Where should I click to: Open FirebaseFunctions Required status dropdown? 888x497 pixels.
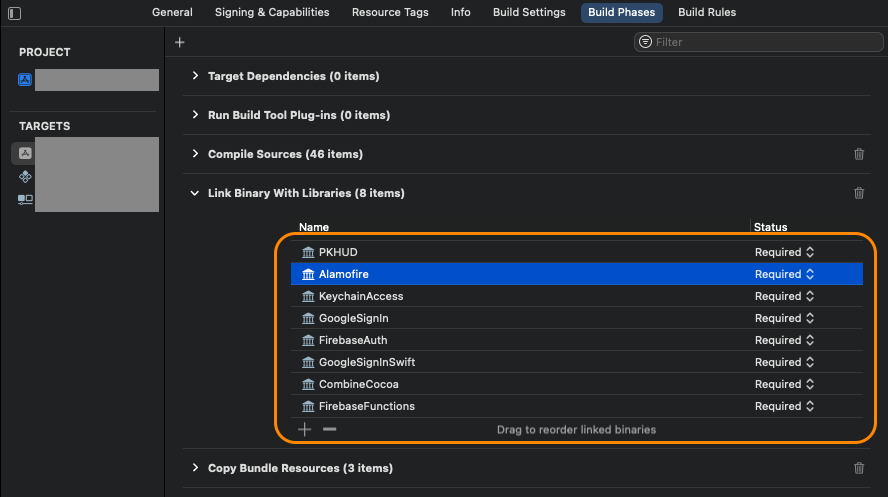784,406
